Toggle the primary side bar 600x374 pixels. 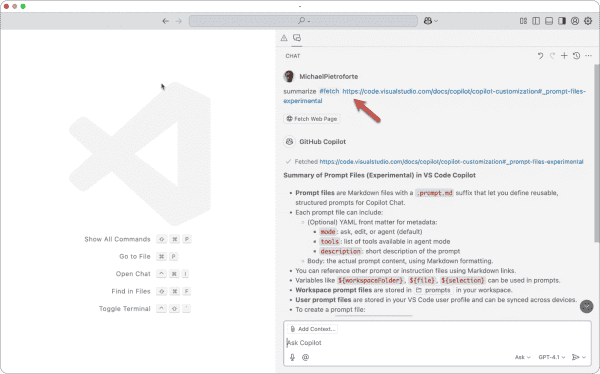click(536, 21)
